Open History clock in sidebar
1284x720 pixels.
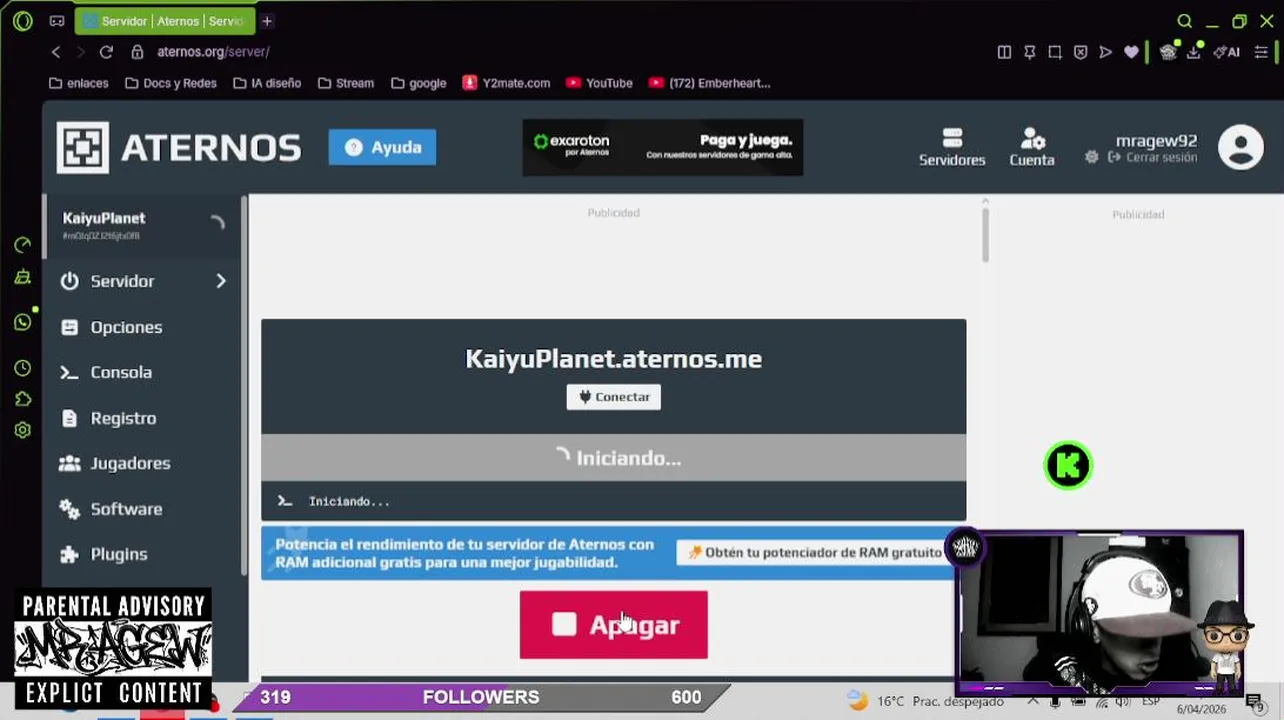(x=22, y=369)
